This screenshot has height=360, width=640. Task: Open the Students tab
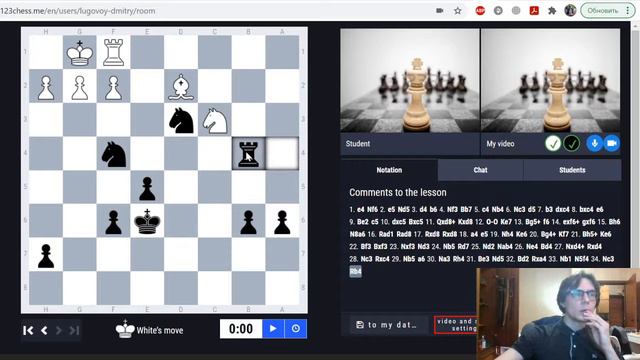pos(572,170)
